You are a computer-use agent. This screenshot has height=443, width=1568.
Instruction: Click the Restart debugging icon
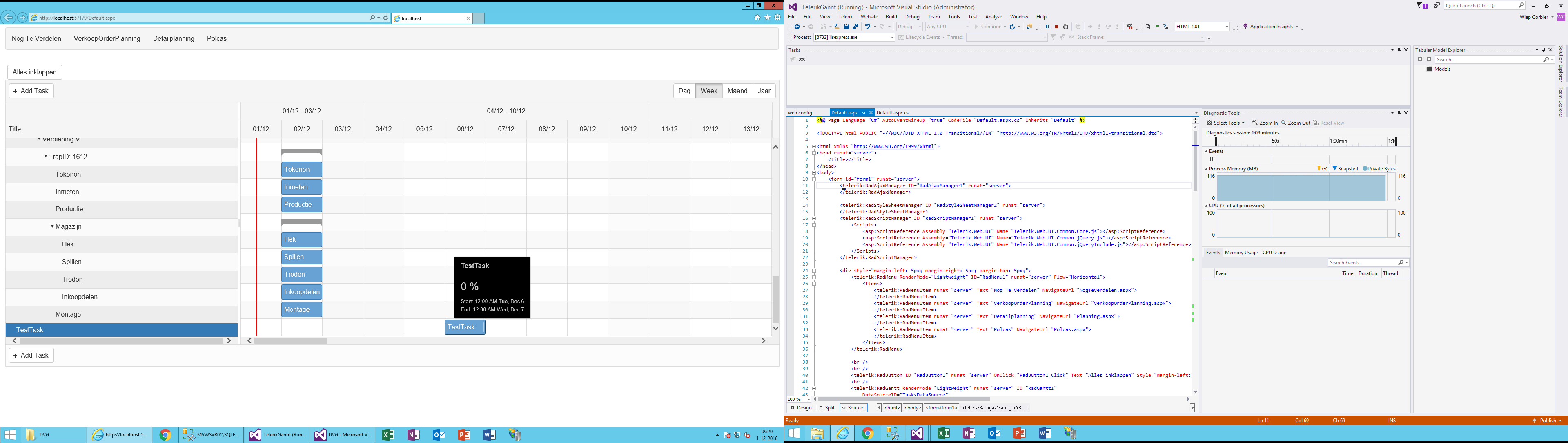(x=1066, y=27)
